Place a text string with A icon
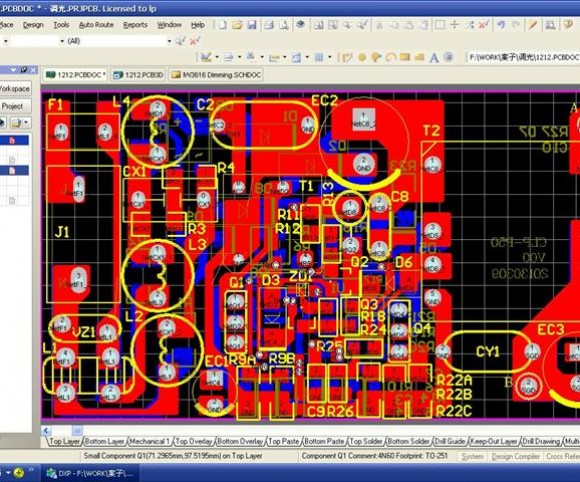 (x=434, y=57)
